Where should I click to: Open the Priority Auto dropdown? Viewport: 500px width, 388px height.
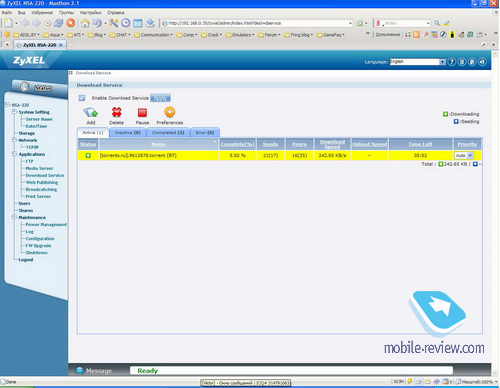point(464,155)
